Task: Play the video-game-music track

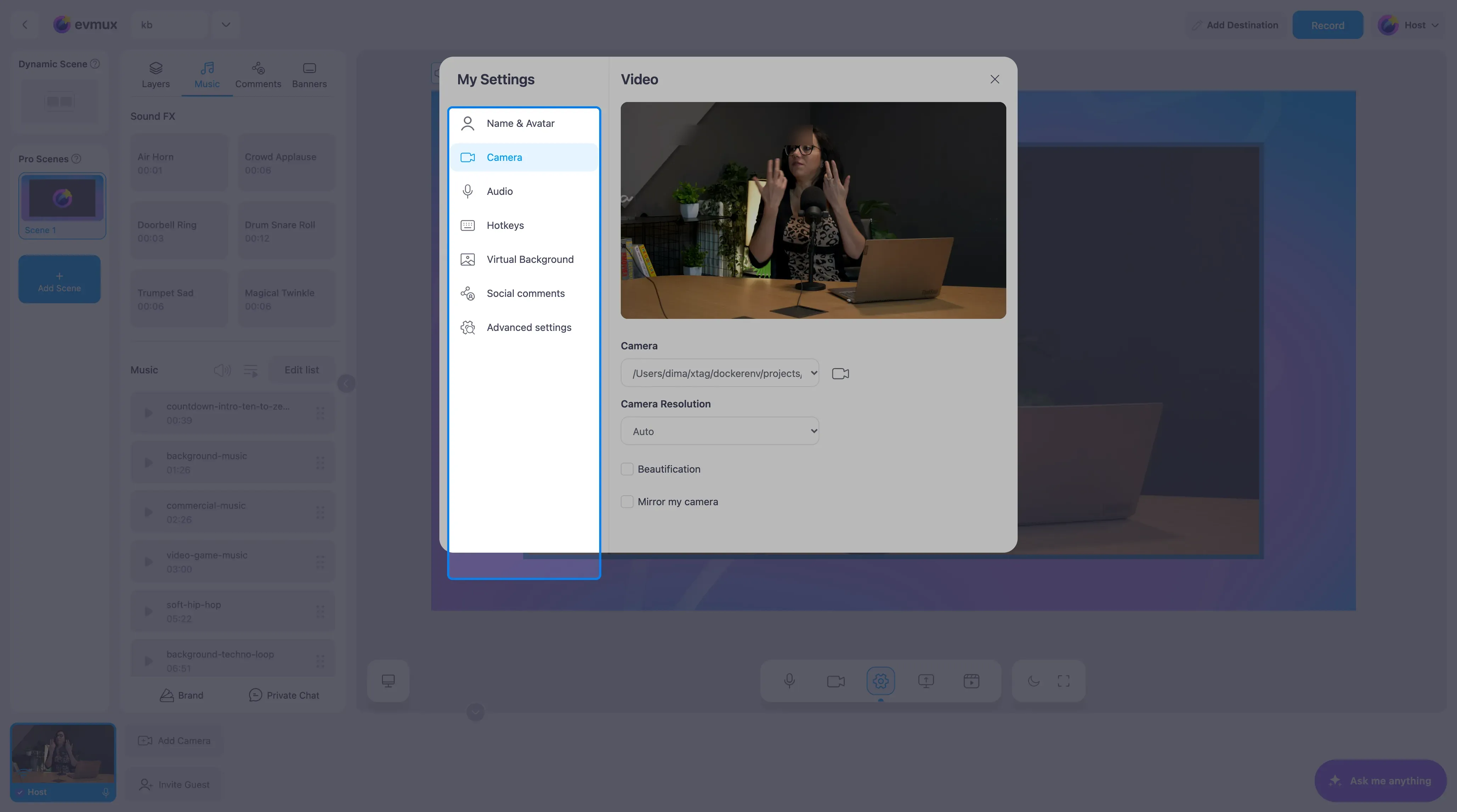Action: coord(148,562)
